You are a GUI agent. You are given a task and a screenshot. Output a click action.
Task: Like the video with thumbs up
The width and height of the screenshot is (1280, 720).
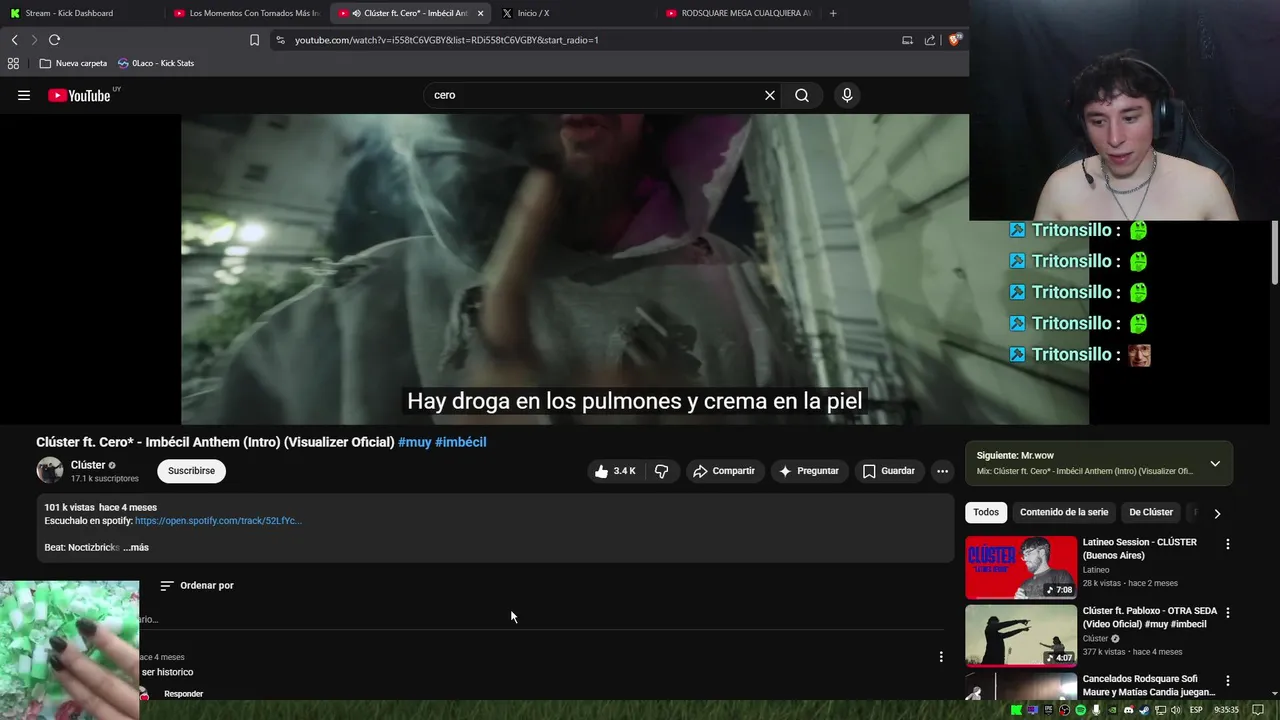615,471
